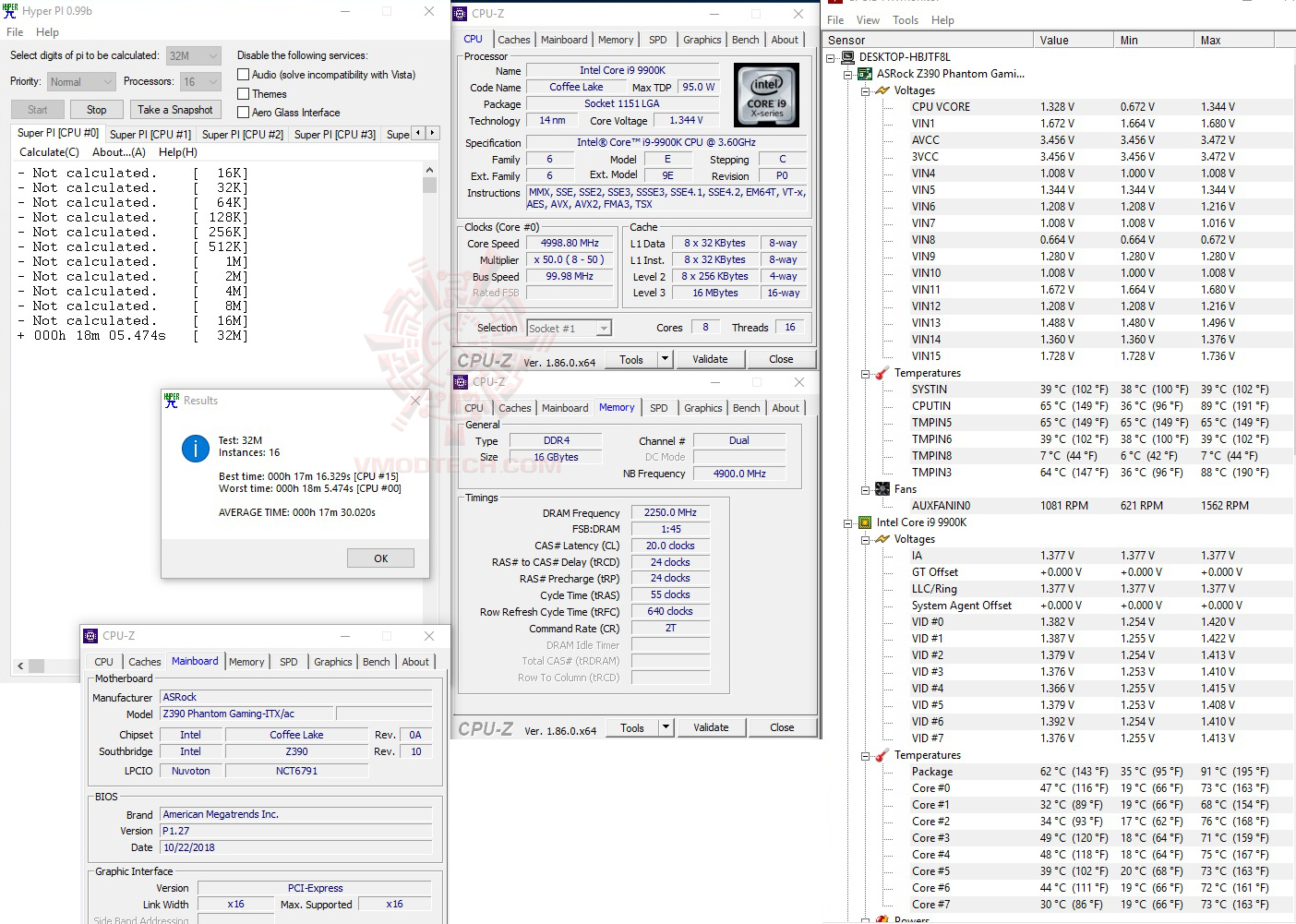
Task: Click Validate in the CPU-Z Memory window
Action: point(711,727)
